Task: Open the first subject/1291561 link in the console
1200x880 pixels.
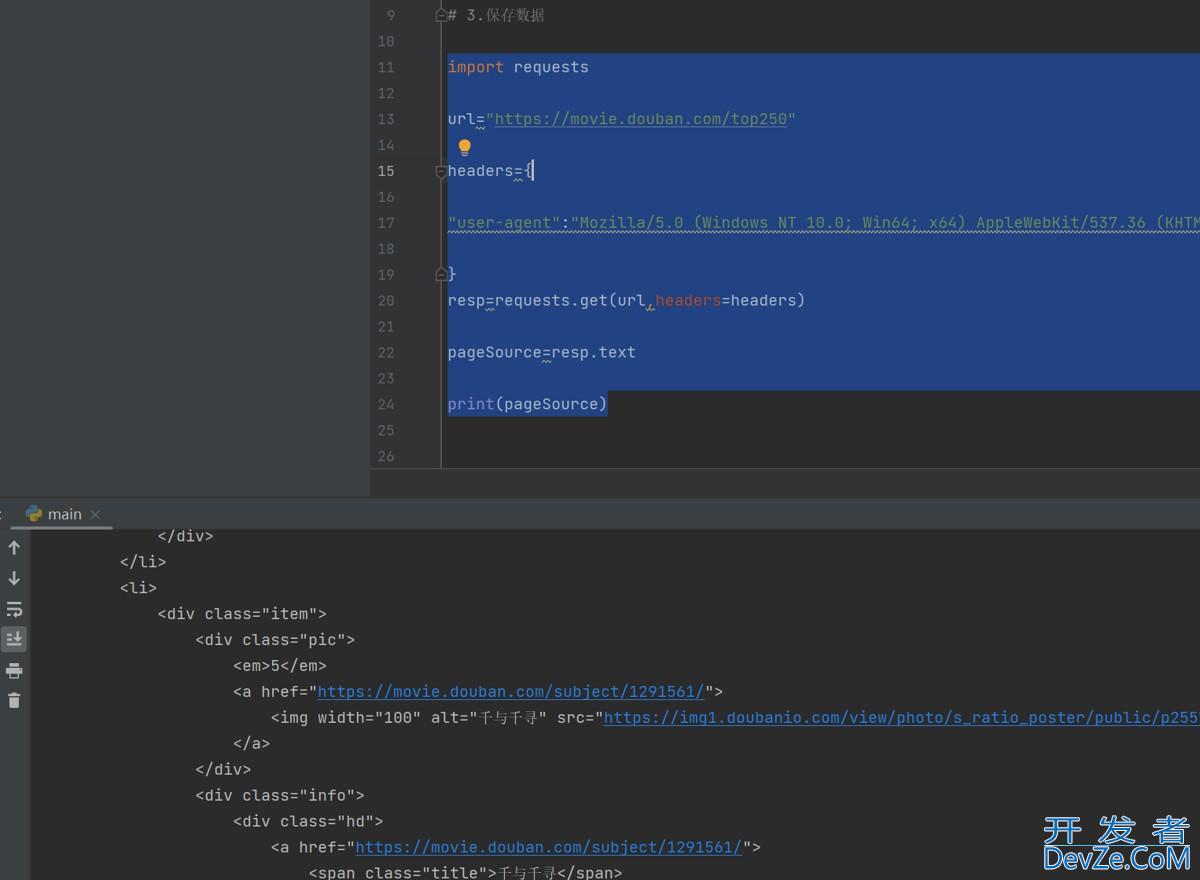Action: point(510,692)
